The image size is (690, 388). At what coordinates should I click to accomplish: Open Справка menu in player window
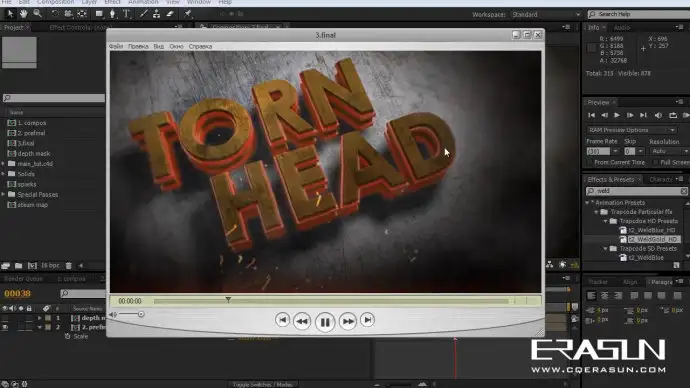pos(200,46)
